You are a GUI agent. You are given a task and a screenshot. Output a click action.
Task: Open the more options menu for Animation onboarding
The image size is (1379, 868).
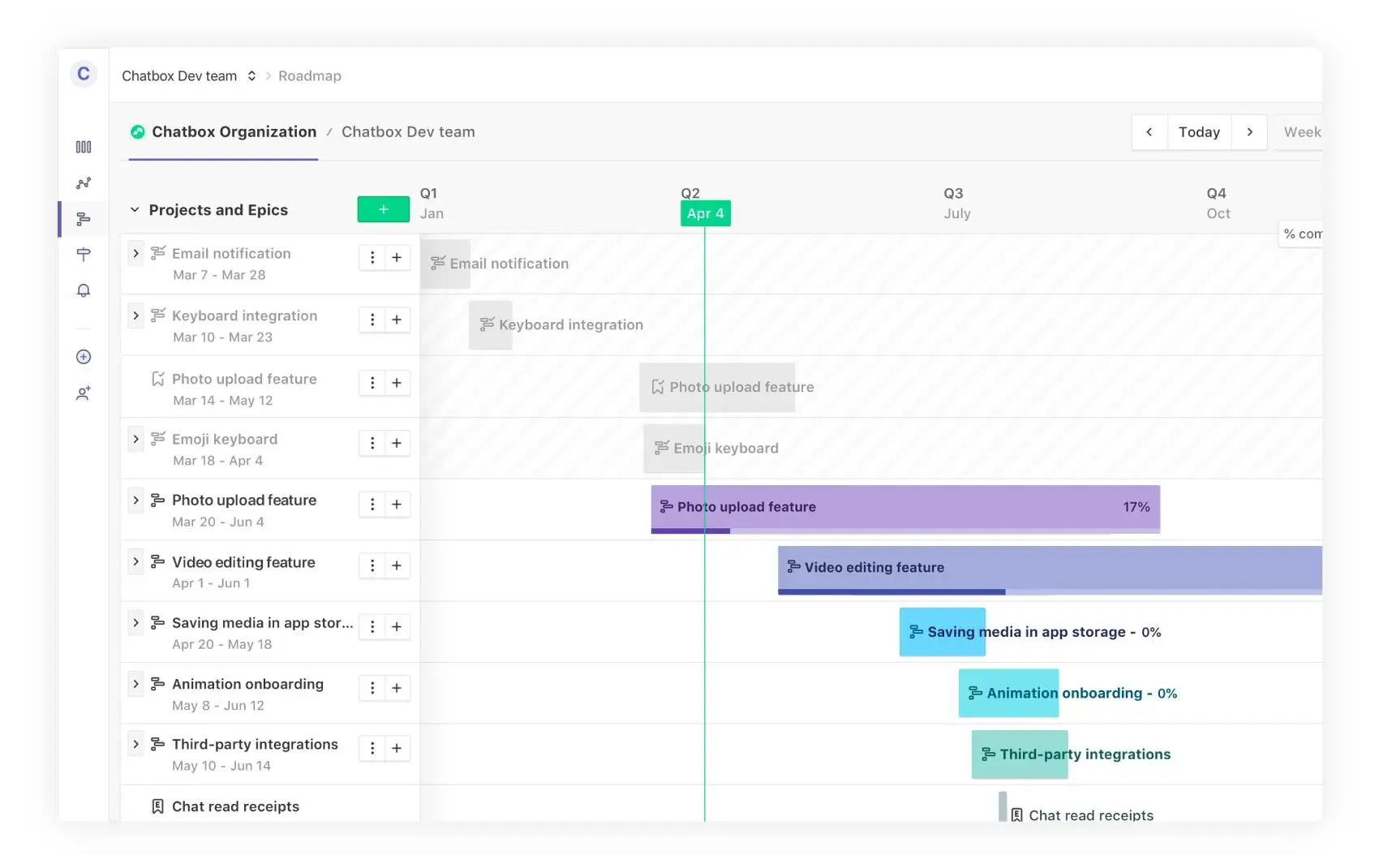tap(372, 688)
